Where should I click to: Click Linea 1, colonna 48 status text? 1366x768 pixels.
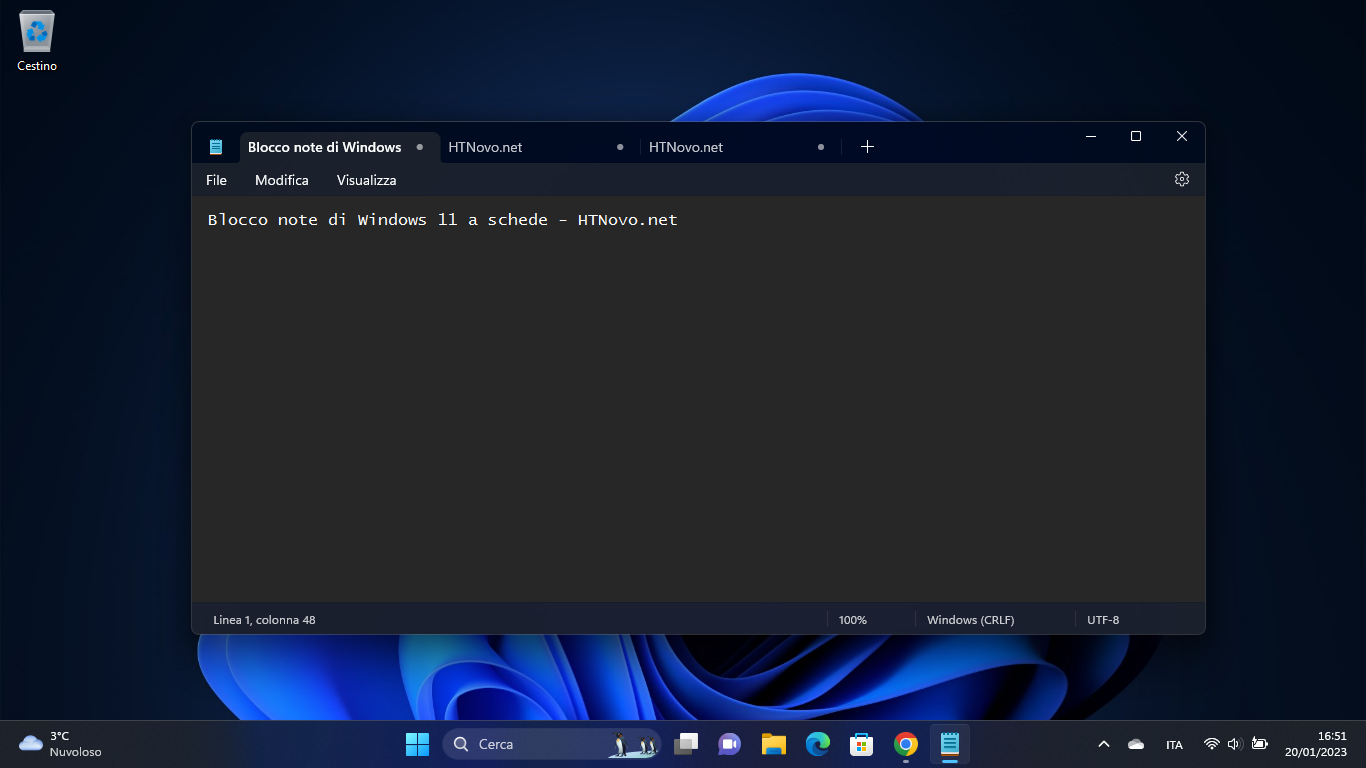click(x=264, y=620)
